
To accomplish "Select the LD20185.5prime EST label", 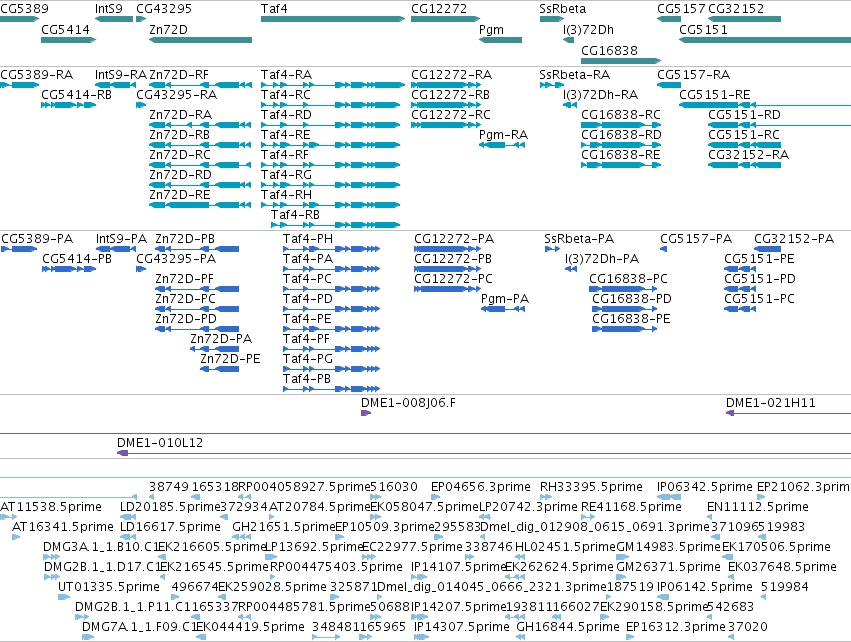I will [x=170, y=507].
